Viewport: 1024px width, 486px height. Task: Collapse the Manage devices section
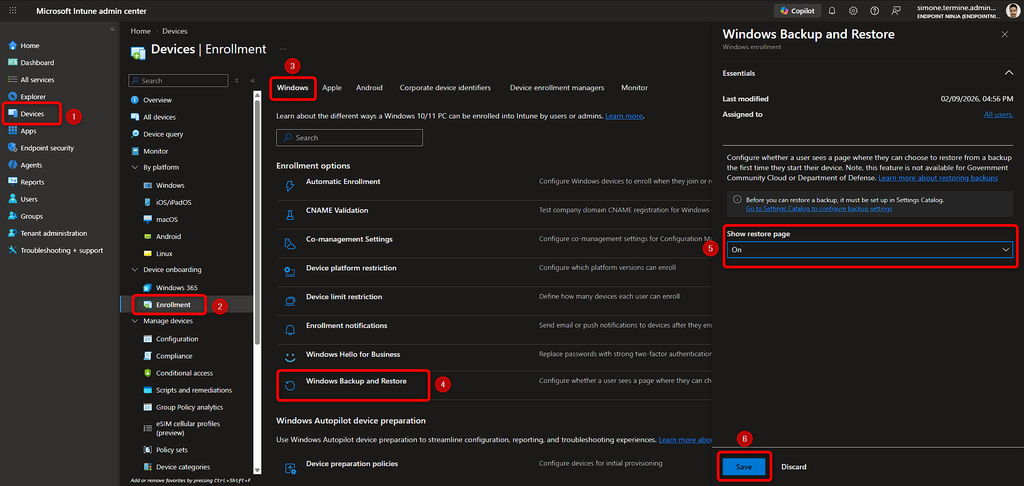[135, 321]
